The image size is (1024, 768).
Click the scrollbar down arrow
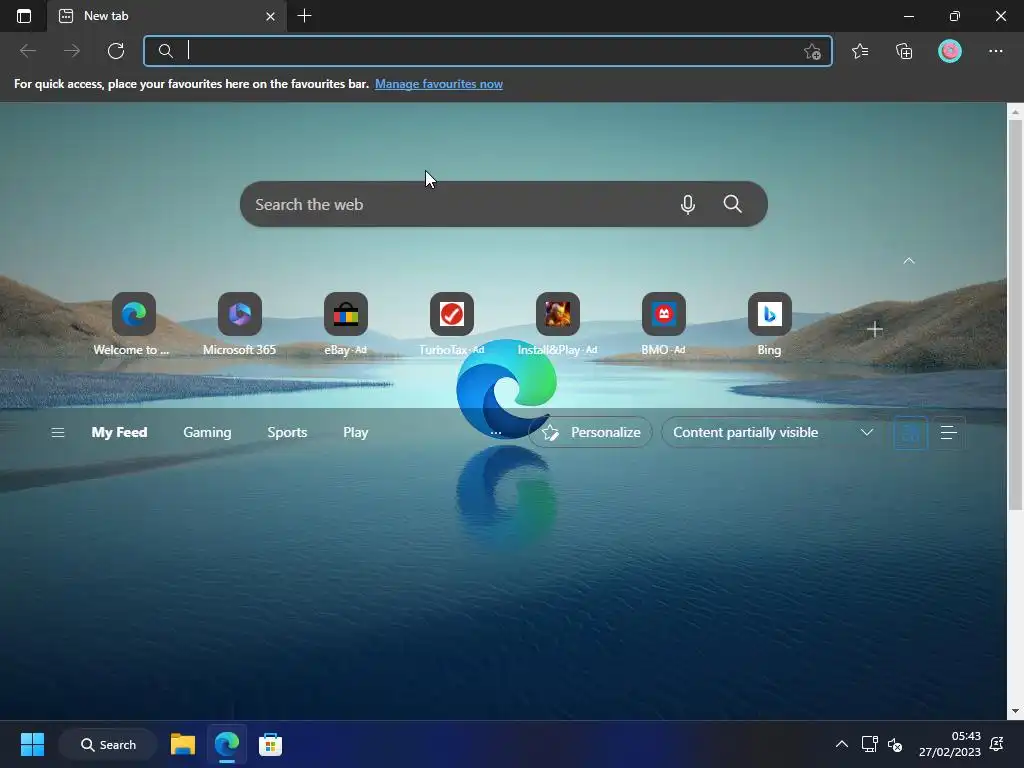pyautogui.click(x=1015, y=711)
